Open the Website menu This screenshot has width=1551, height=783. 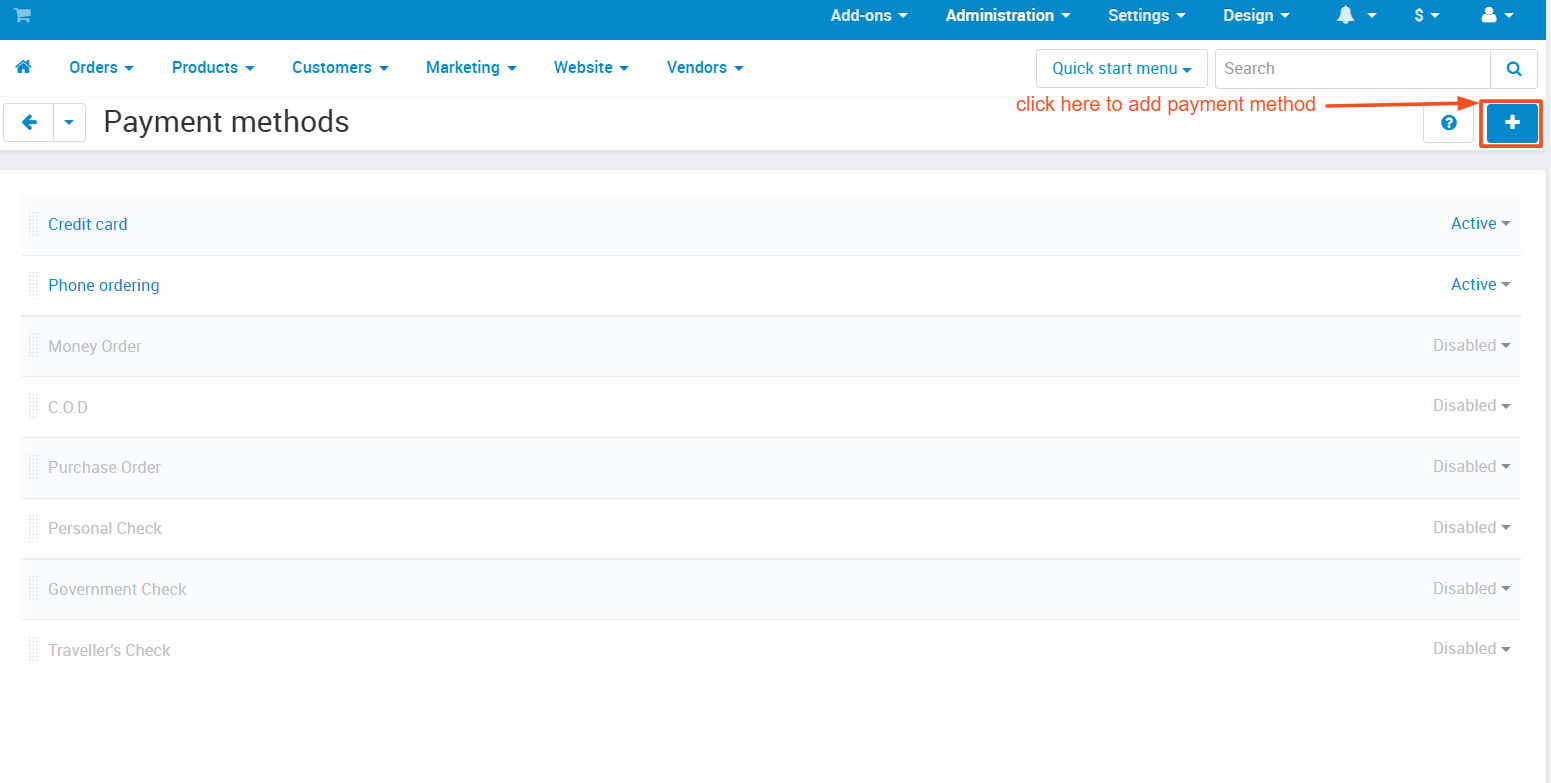591,67
